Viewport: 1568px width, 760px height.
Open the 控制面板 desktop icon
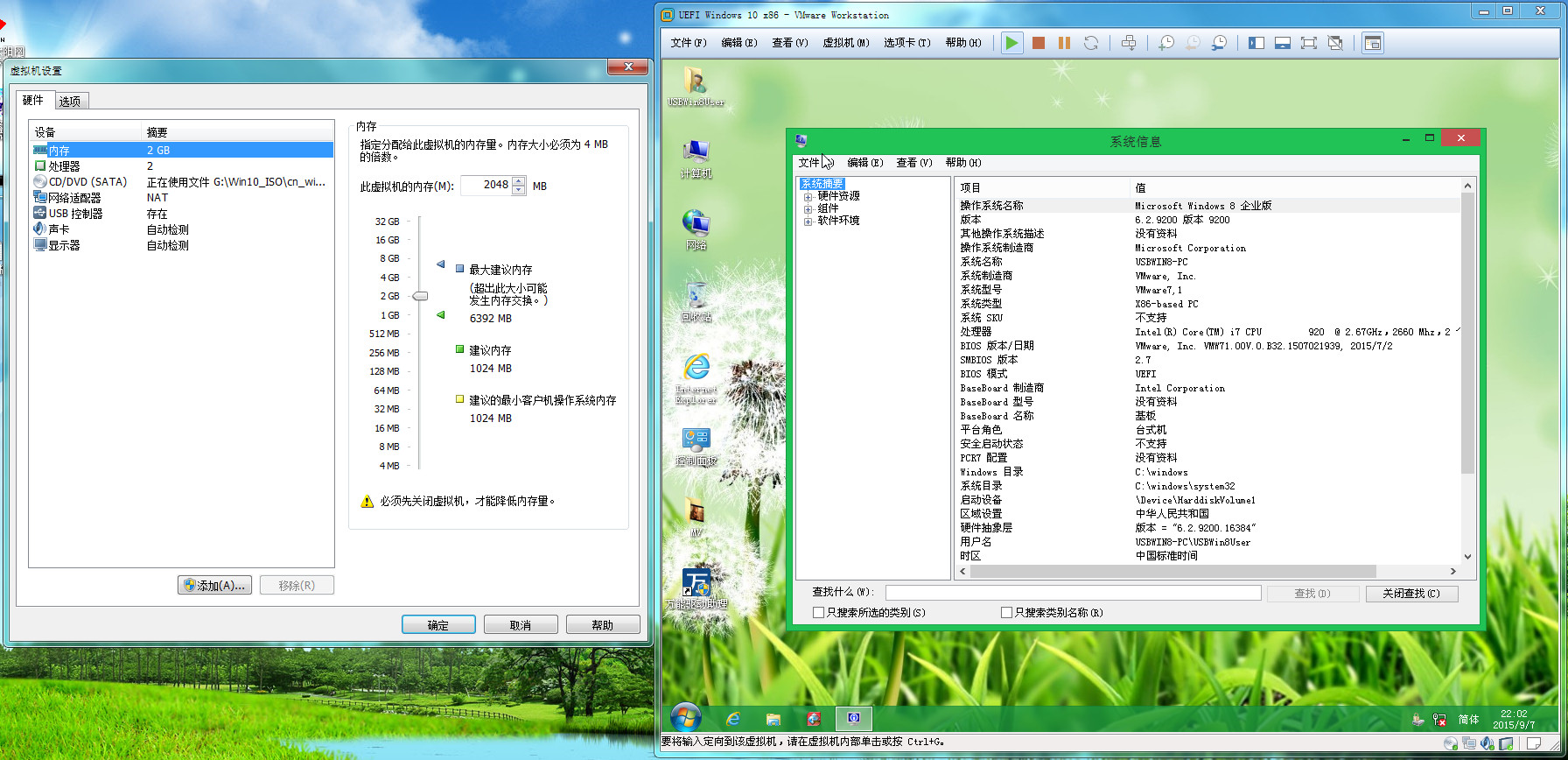(696, 447)
